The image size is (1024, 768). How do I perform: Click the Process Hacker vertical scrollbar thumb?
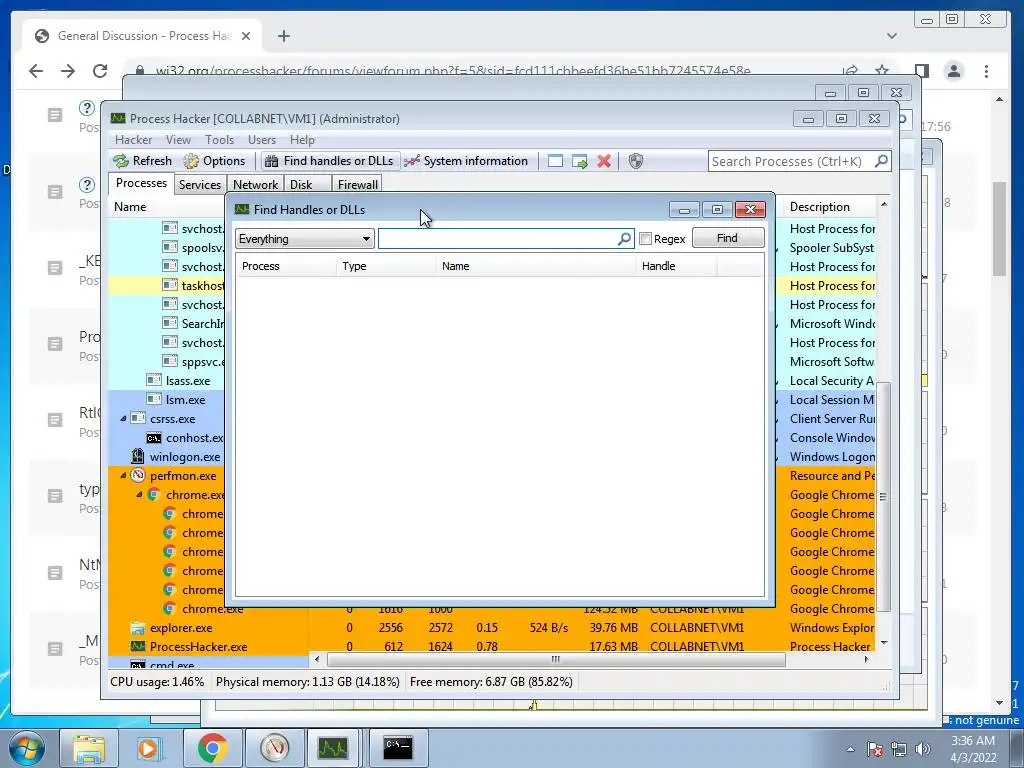pos(883,496)
